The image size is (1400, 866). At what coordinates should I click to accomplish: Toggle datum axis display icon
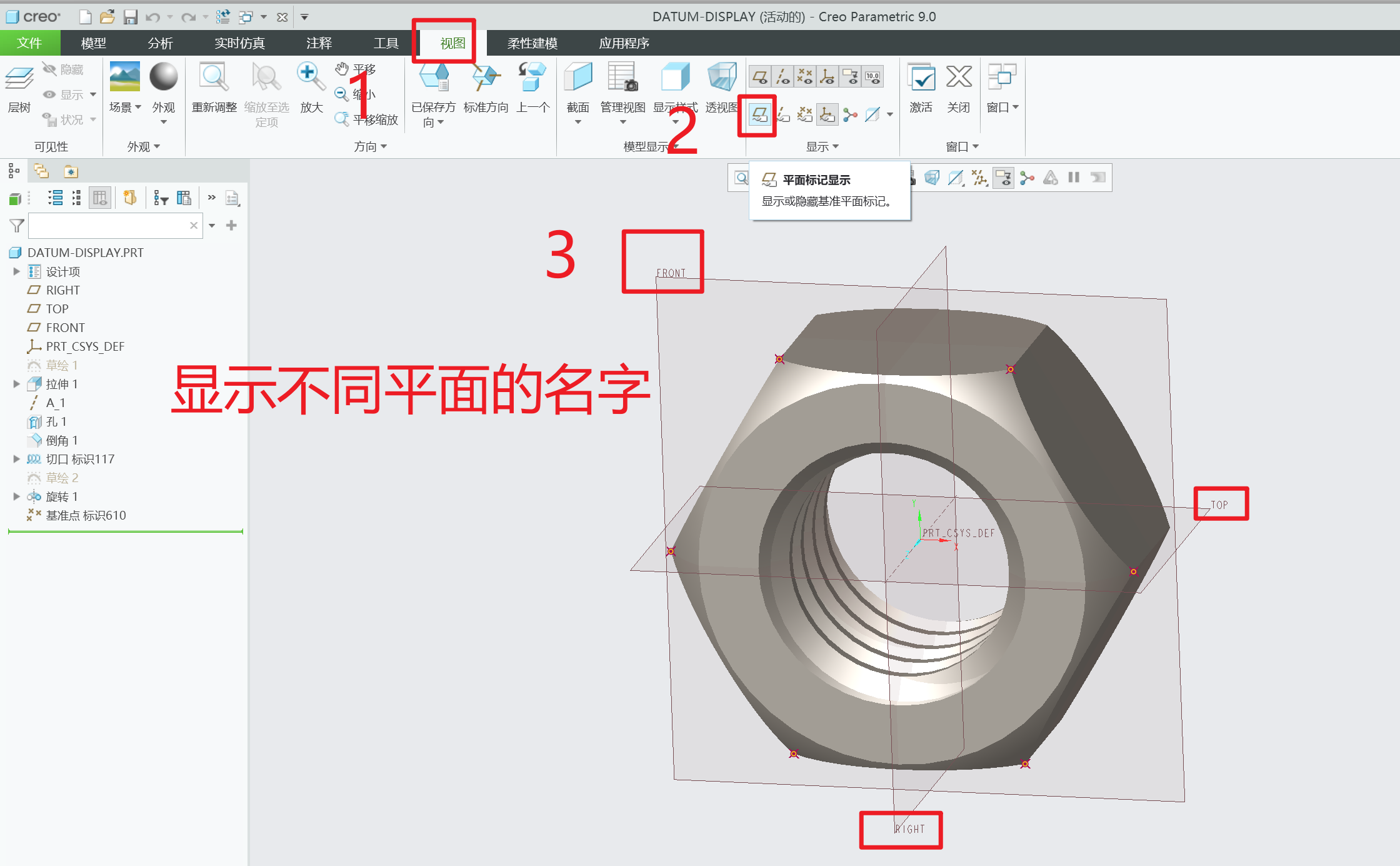click(x=782, y=78)
